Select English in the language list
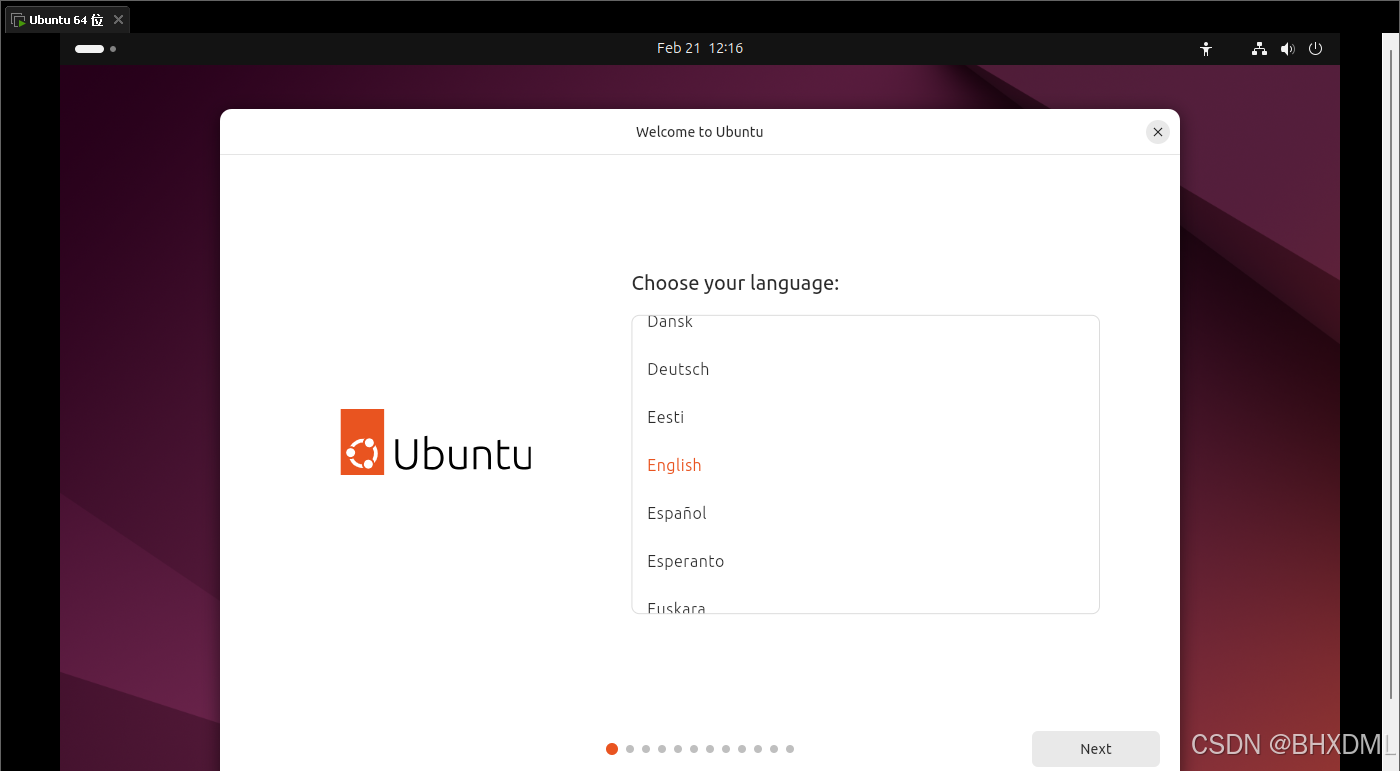Viewport: 1400px width, 771px height. tap(865, 465)
